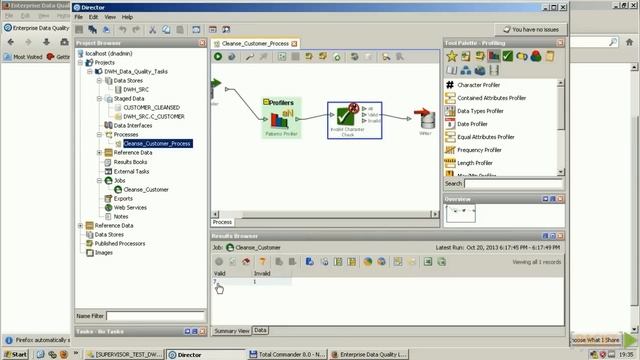The width and height of the screenshot is (640, 360).
Task: Open Favorites star in Tool Palette
Action: click(451, 56)
